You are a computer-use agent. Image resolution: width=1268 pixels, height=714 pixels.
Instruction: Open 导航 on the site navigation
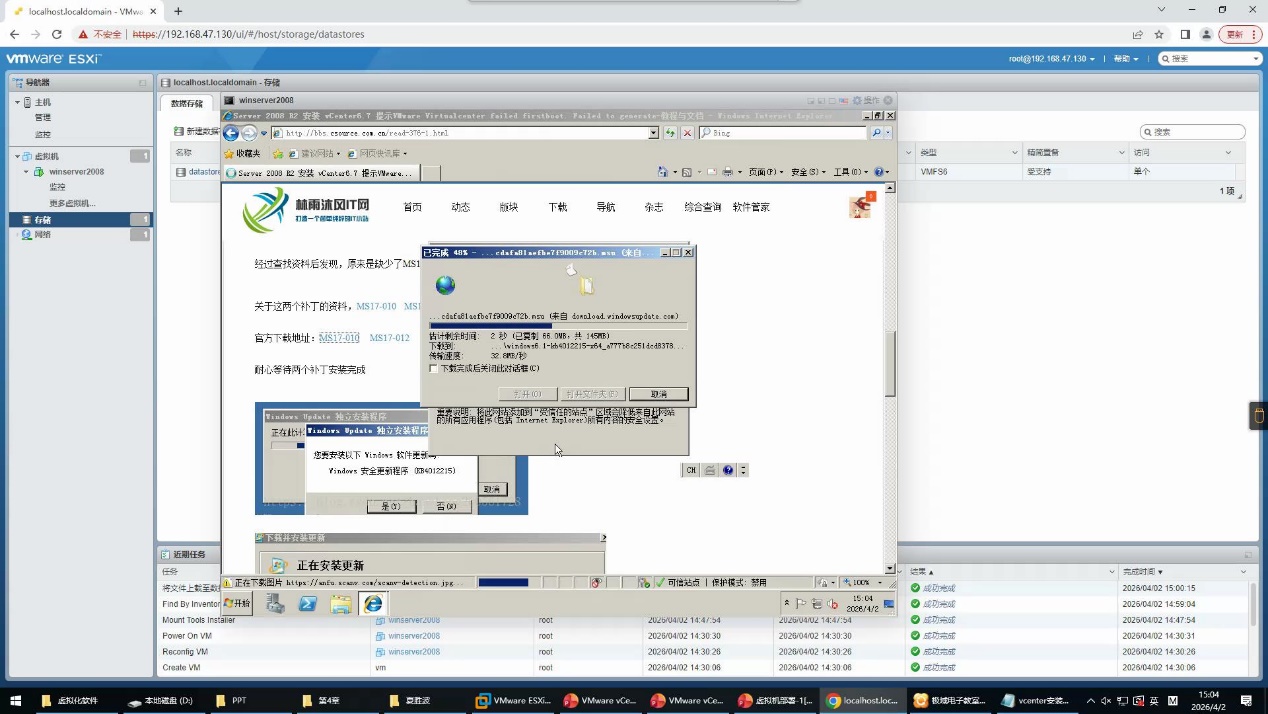[x=605, y=207]
